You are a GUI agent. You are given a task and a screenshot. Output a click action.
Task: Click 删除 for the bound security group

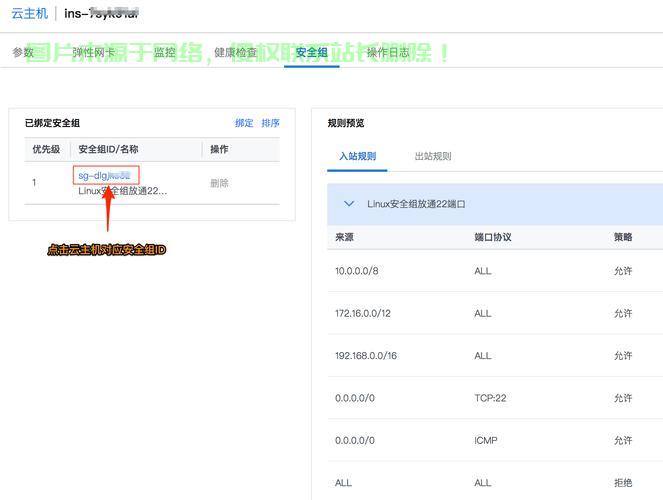click(x=219, y=183)
